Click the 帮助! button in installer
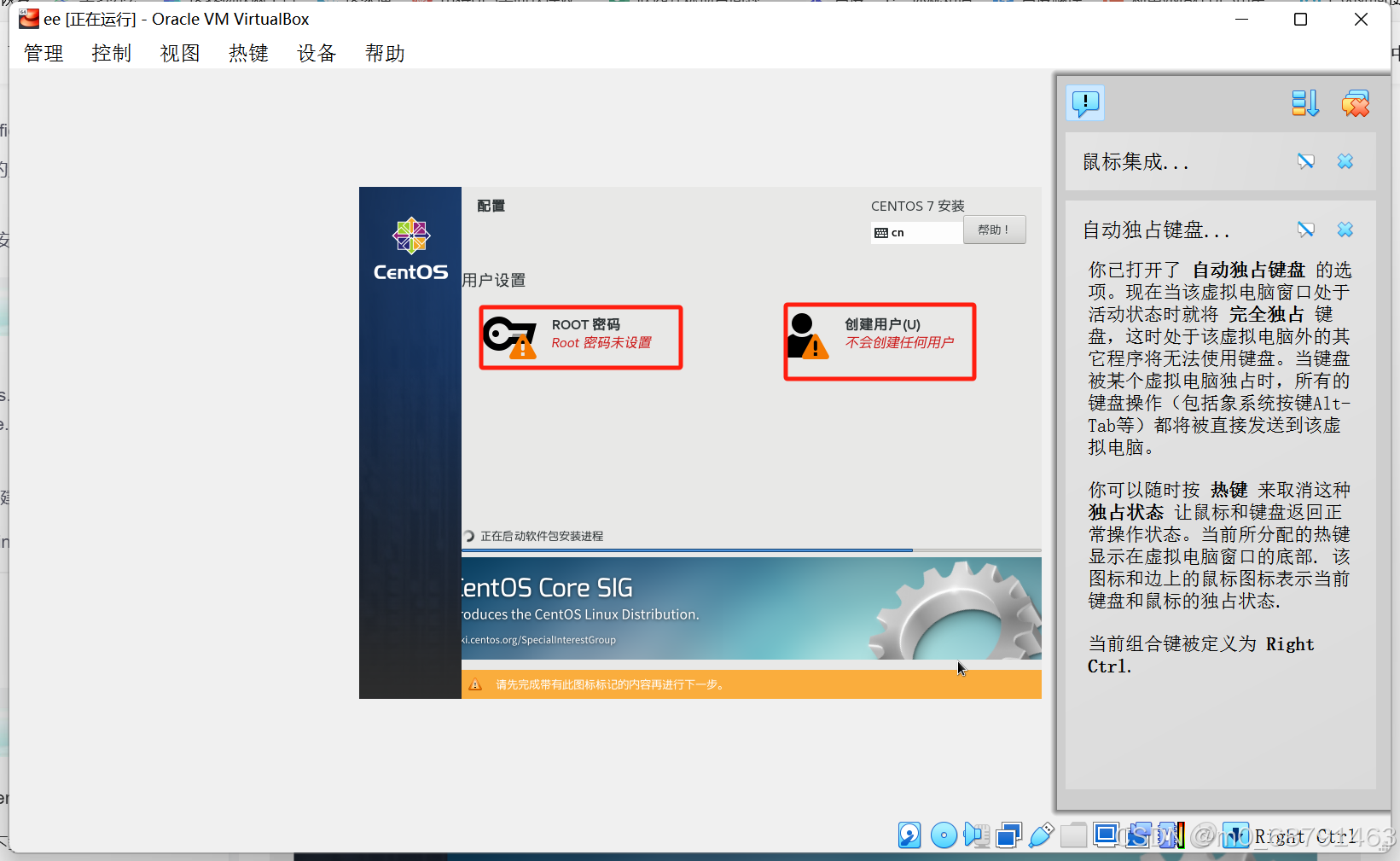The height and width of the screenshot is (861, 1400). click(x=994, y=230)
